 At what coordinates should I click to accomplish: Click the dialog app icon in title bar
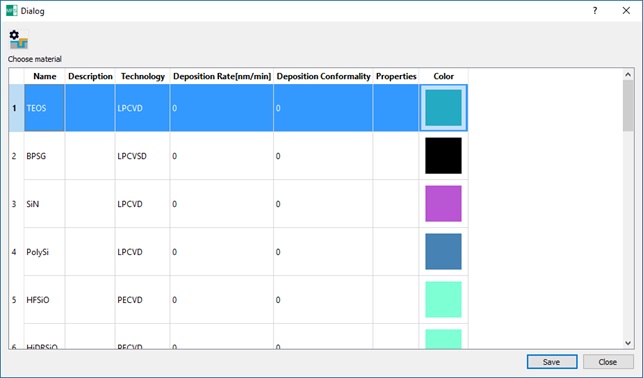(11, 11)
